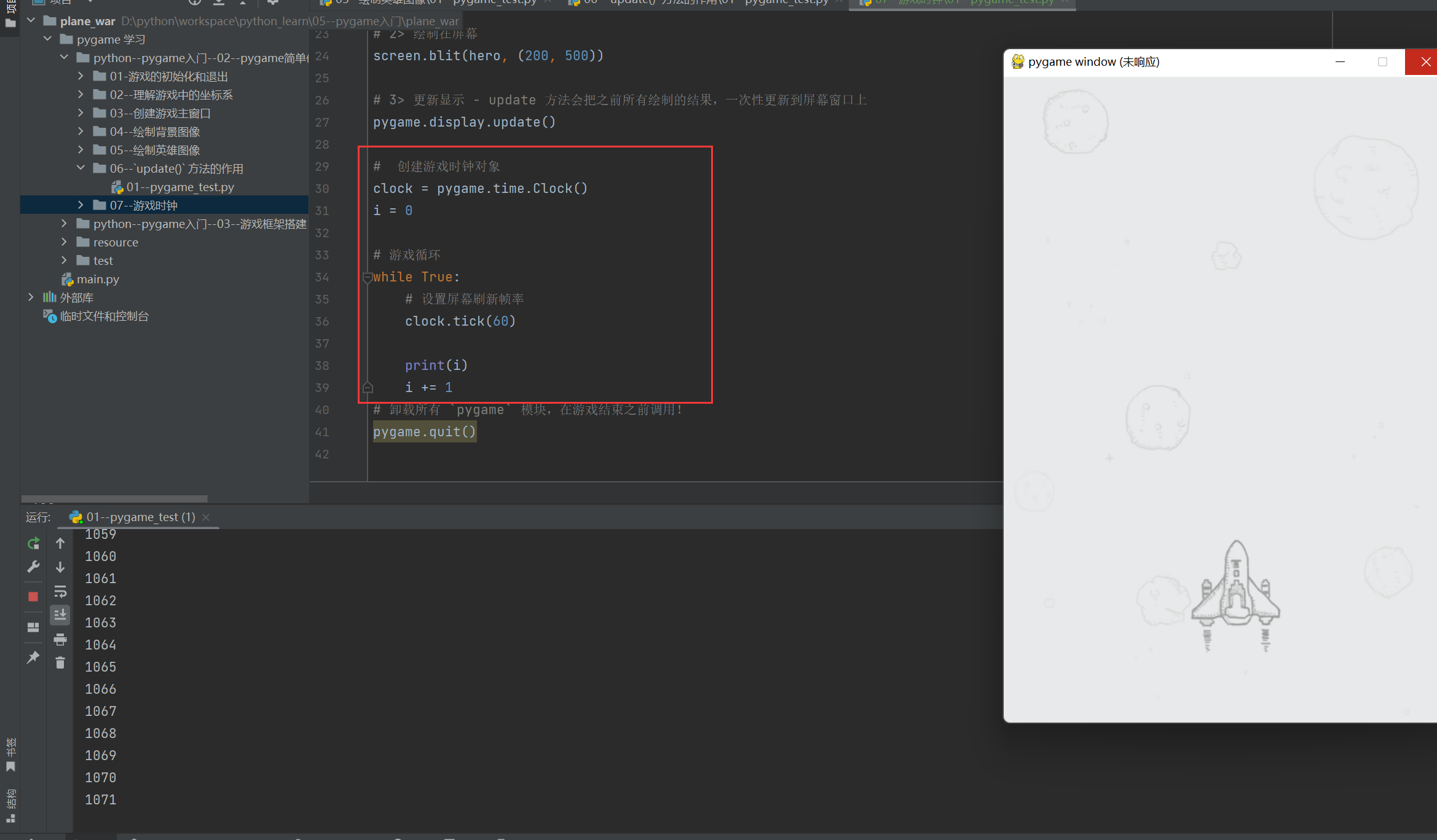Screen dimensions: 1437x840
Task: Open the 书签 bookmarks tool window
Action: (x=10, y=755)
